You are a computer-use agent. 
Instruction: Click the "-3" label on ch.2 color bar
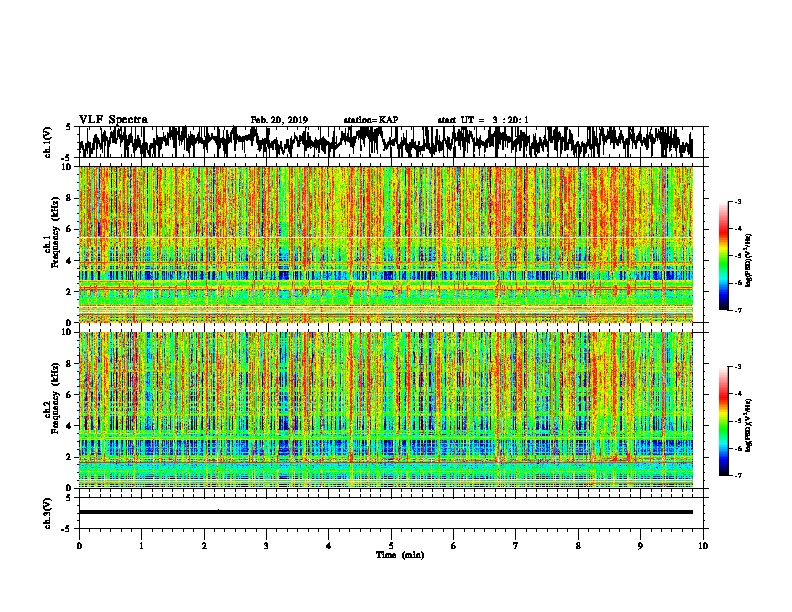(x=737, y=367)
